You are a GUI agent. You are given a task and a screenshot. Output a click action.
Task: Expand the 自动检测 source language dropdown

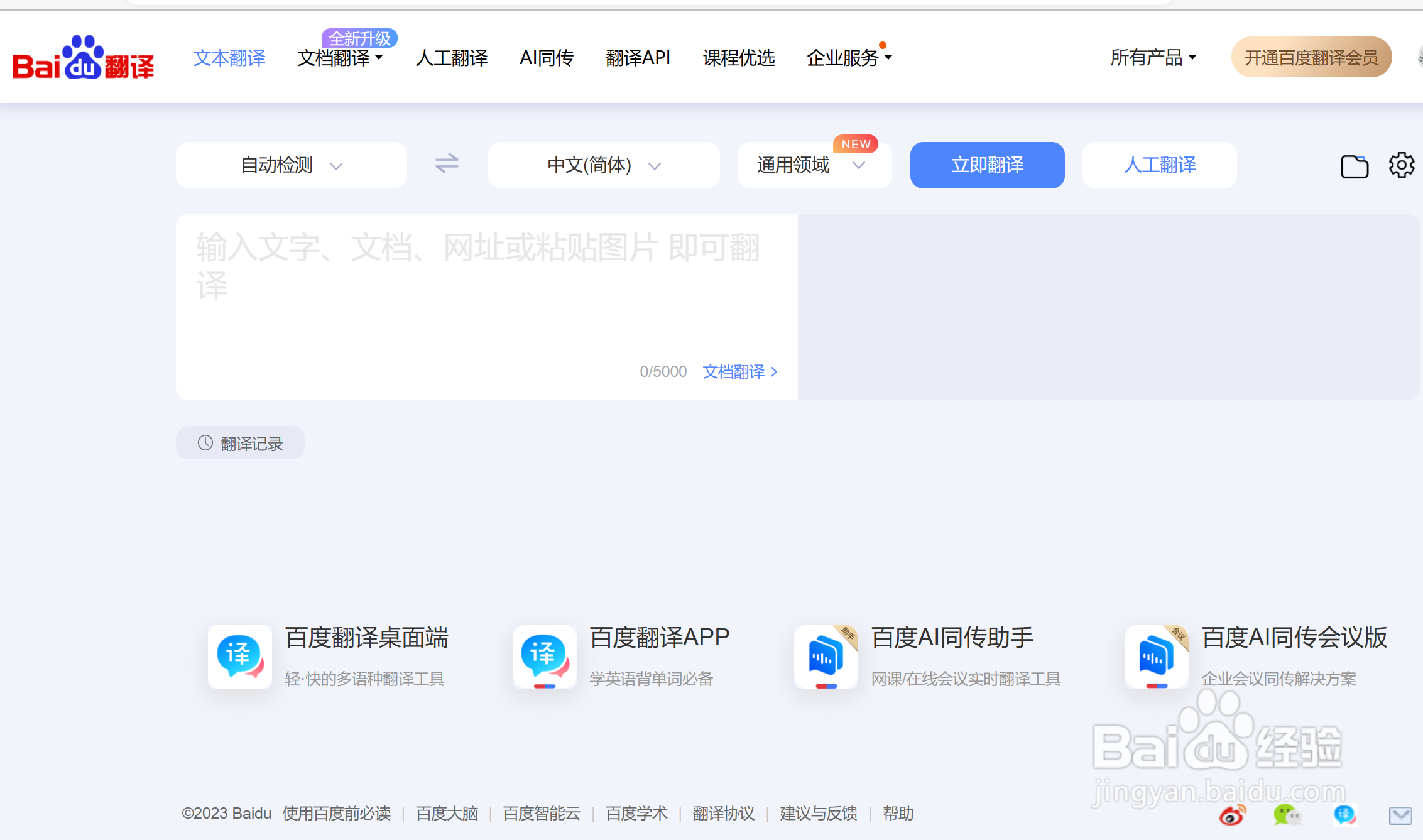click(x=291, y=165)
